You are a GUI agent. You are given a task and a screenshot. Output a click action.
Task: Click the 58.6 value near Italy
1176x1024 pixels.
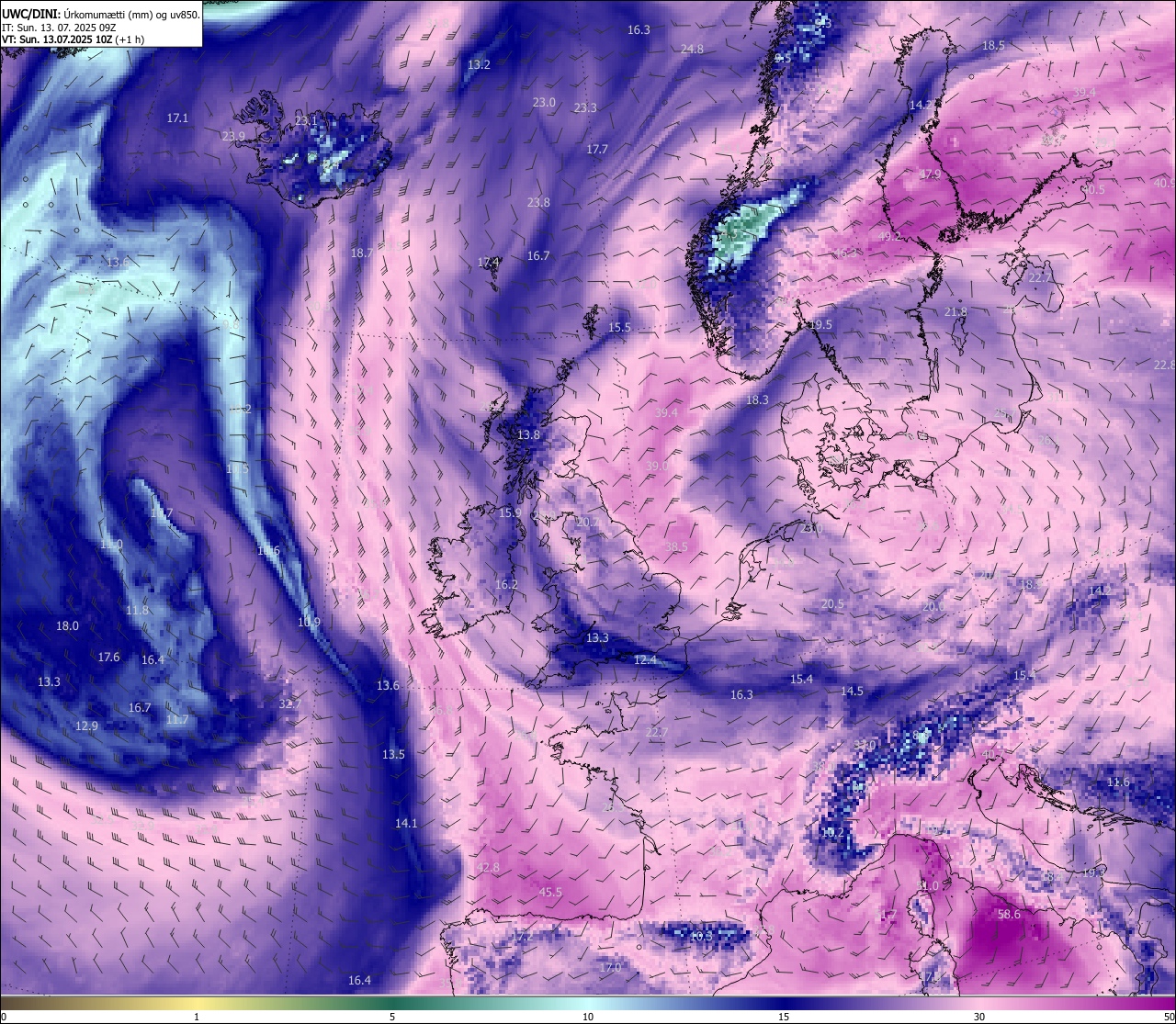(1009, 914)
